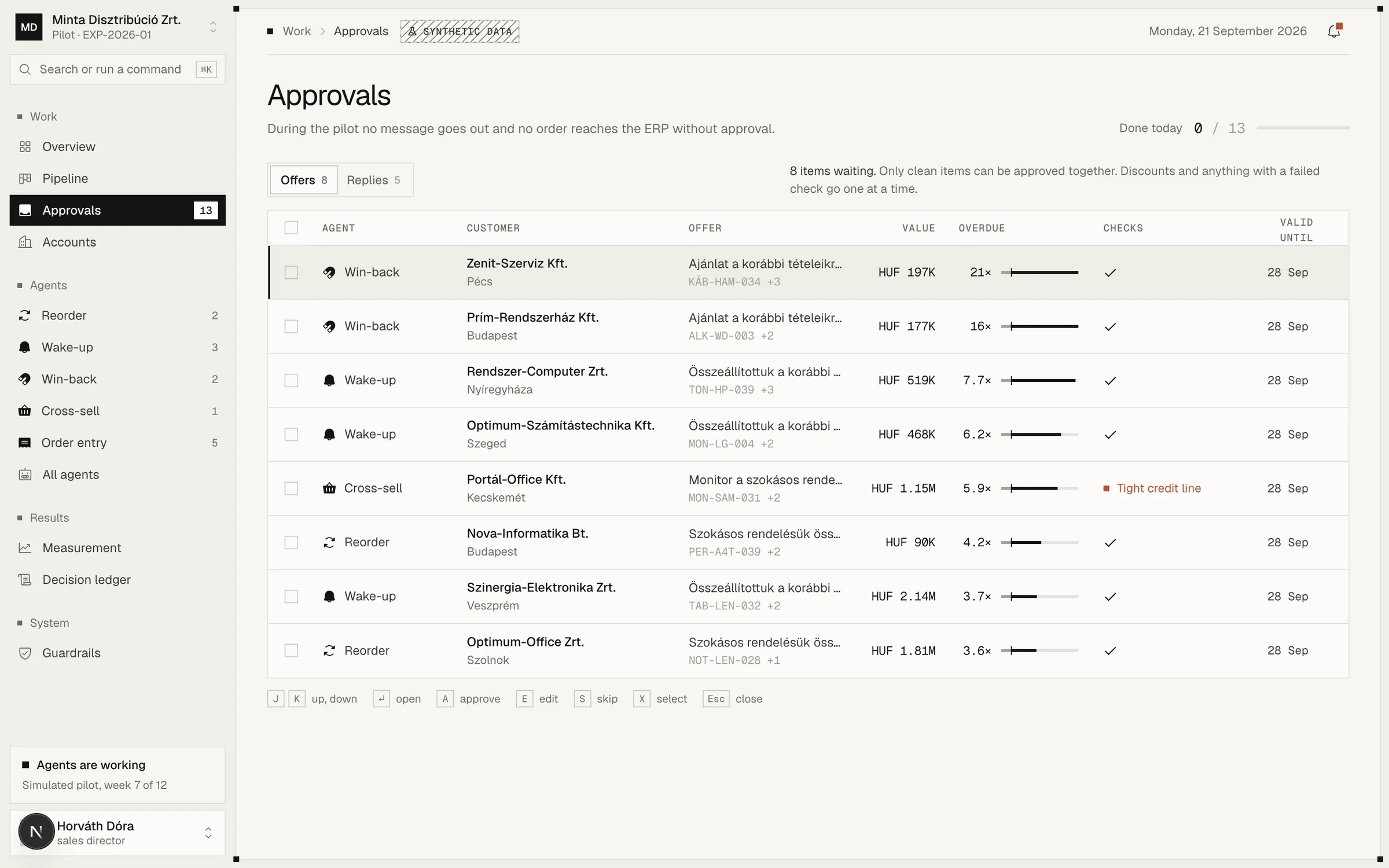Screen dimensions: 1389x868
Task: Check the Optimum-Office Zrt. row checkbox
Action: point(291,650)
